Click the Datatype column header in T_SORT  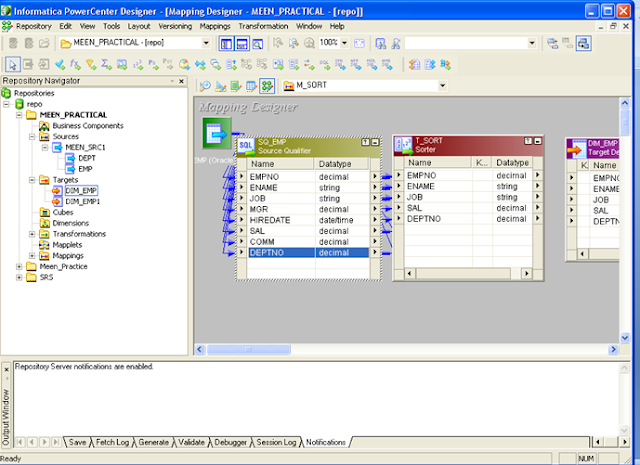point(512,162)
